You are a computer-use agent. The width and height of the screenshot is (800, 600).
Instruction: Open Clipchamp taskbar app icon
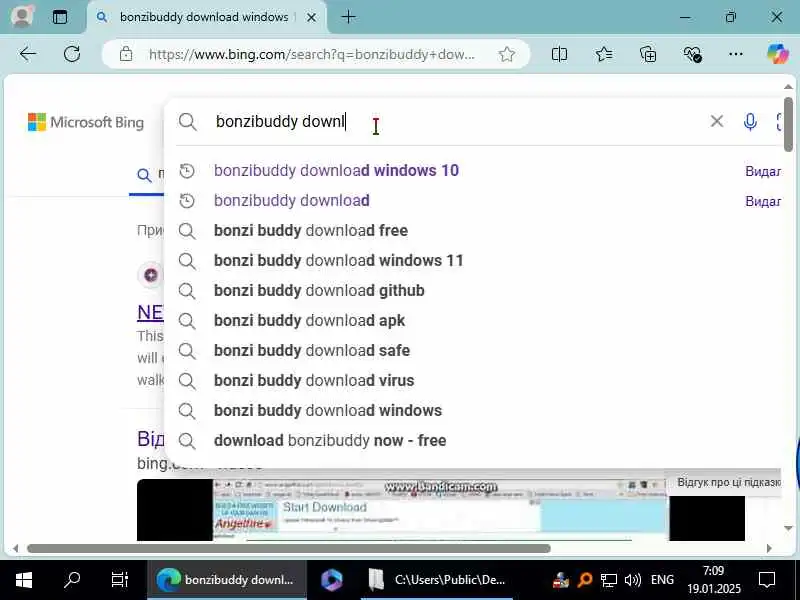(332, 580)
